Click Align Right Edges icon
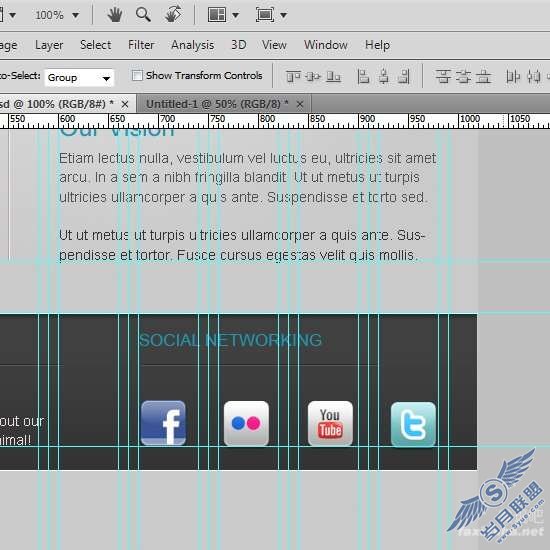The image size is (550, 550). 404,76
